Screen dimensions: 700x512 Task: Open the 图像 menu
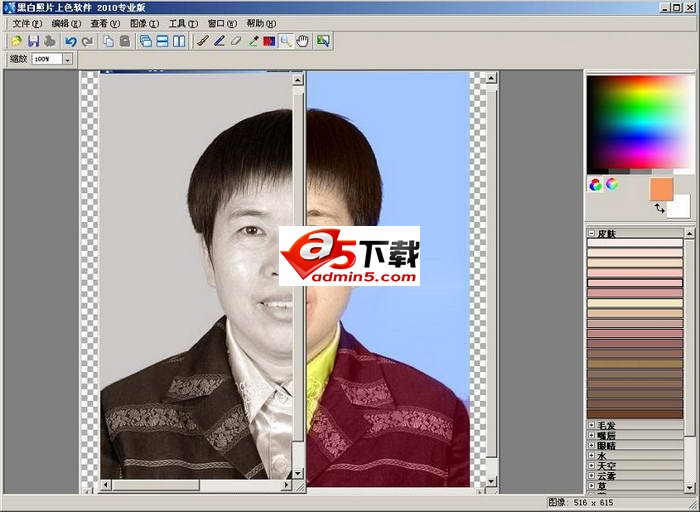click(143, 23)
